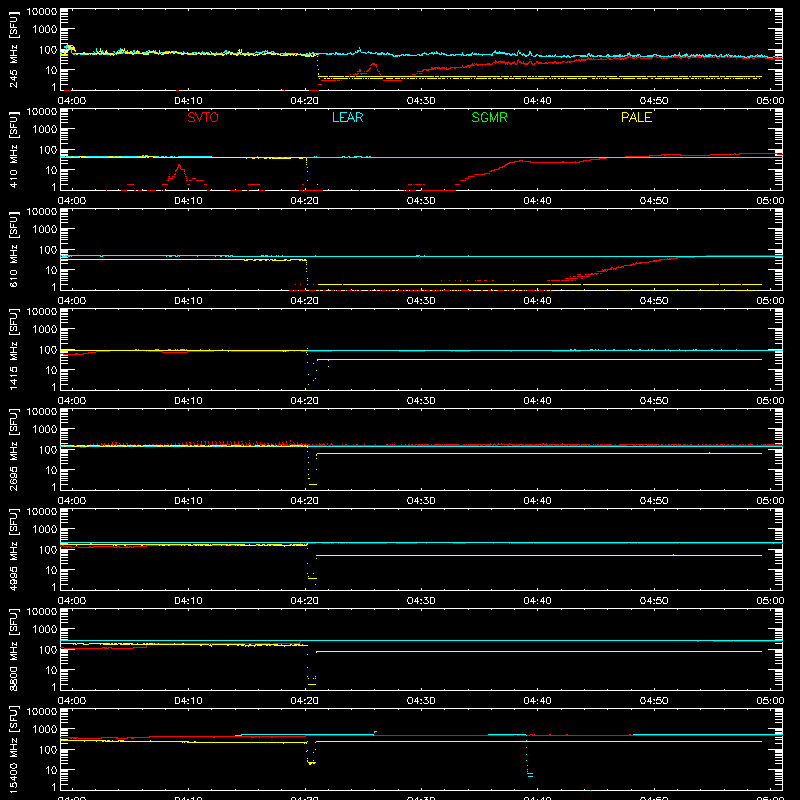Click the red SVTO station legend label
The image size is (800, 800).
pos(203,117)
